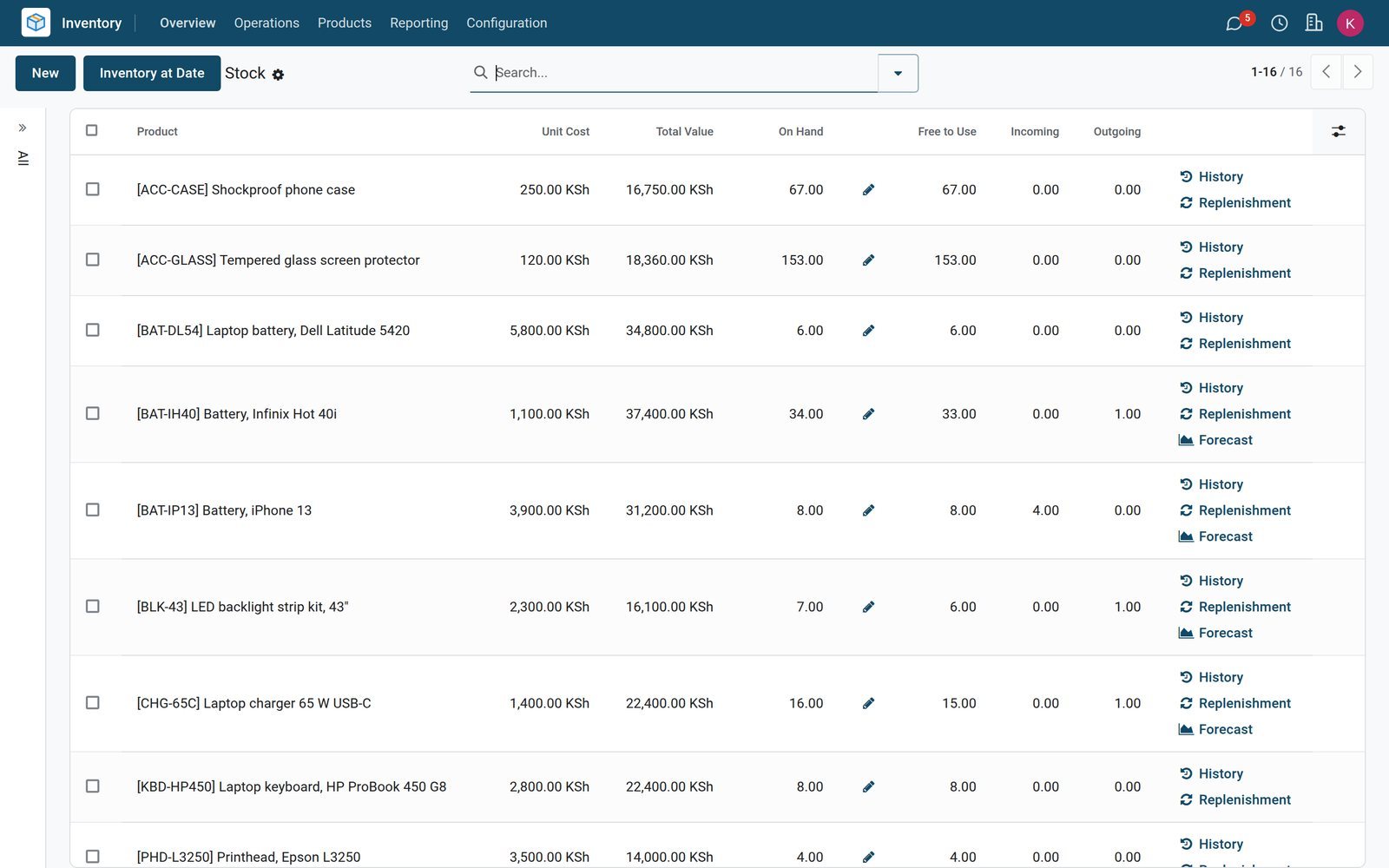Check the Dell Latitude 5420 battery row
The image size is (1389, 868).
(x=93, y=330)
